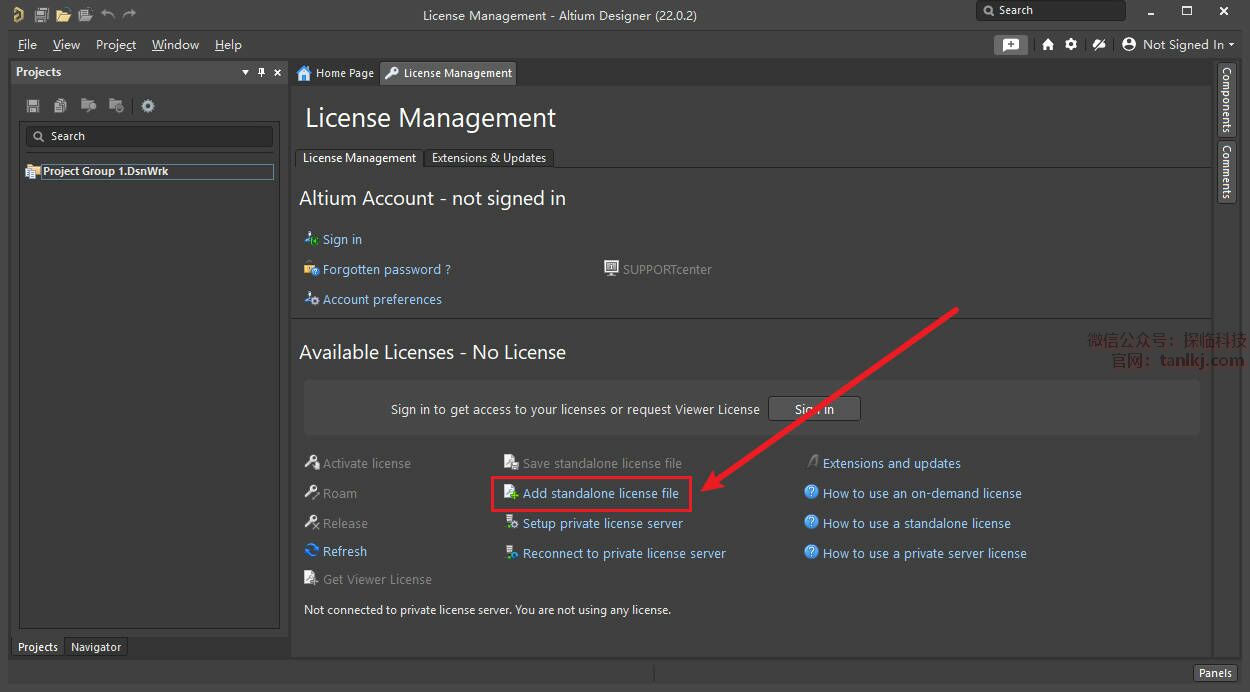Open the Comments side panel tab
The image size is (1250, 692).
point(1226,172)
